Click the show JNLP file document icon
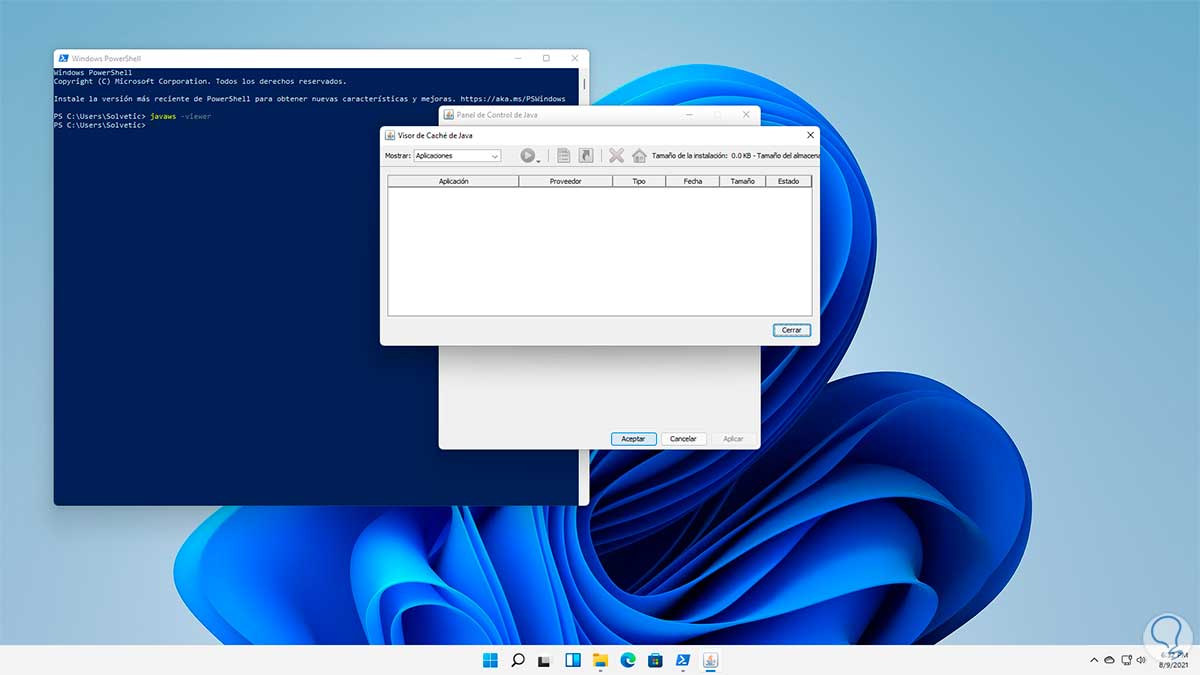Image resolution: width=1200 pixels, height=675 pixels. (564, 155)
